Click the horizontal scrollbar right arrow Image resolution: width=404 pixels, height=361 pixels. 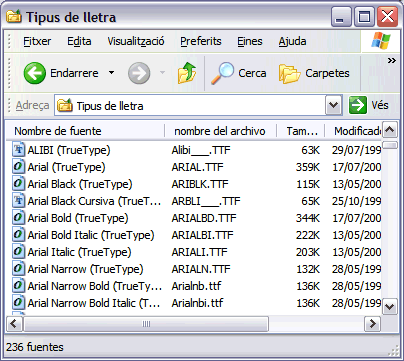[372, 324]
